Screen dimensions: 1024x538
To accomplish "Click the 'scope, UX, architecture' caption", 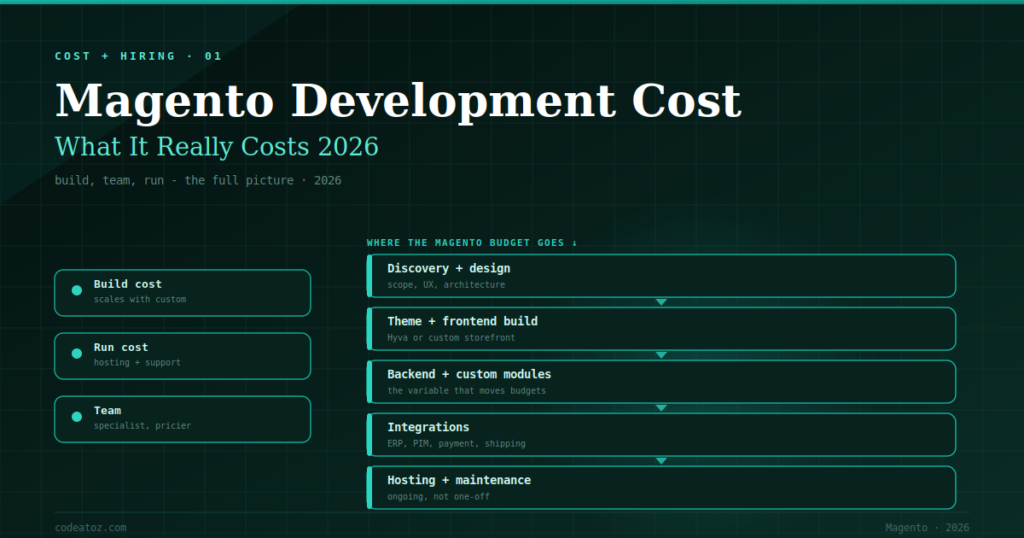I will [446, 285].
